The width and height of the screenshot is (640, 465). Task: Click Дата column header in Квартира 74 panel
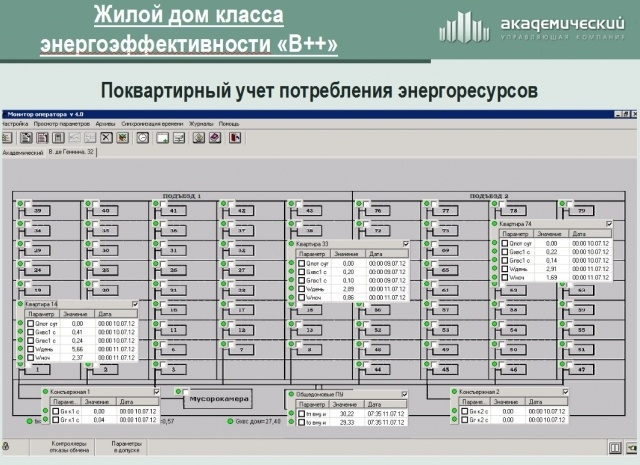[x=590, y=234]
